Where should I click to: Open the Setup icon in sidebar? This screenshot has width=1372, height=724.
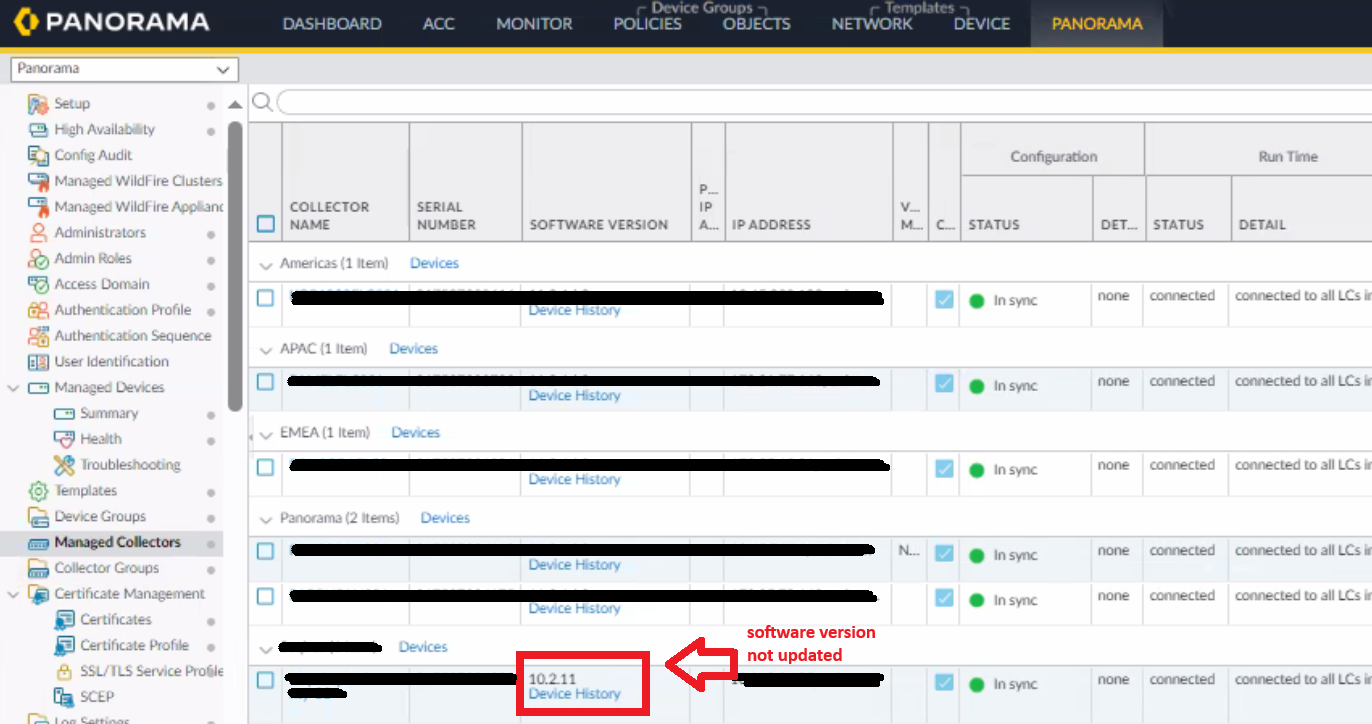38,104
